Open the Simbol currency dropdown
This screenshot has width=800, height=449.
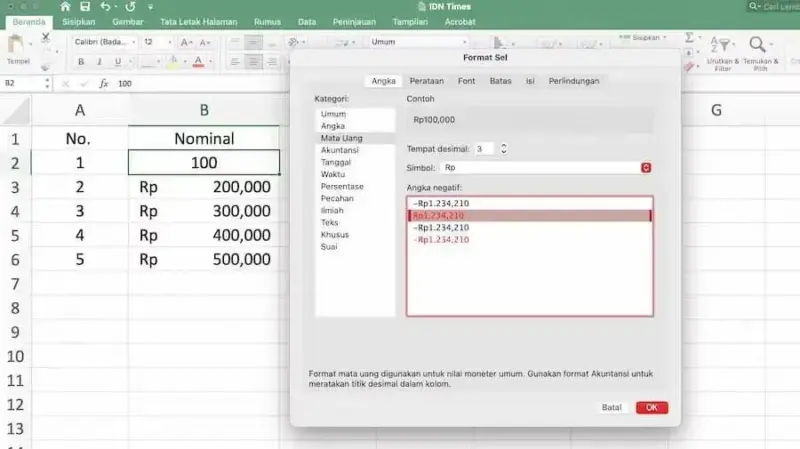point(646,168)
